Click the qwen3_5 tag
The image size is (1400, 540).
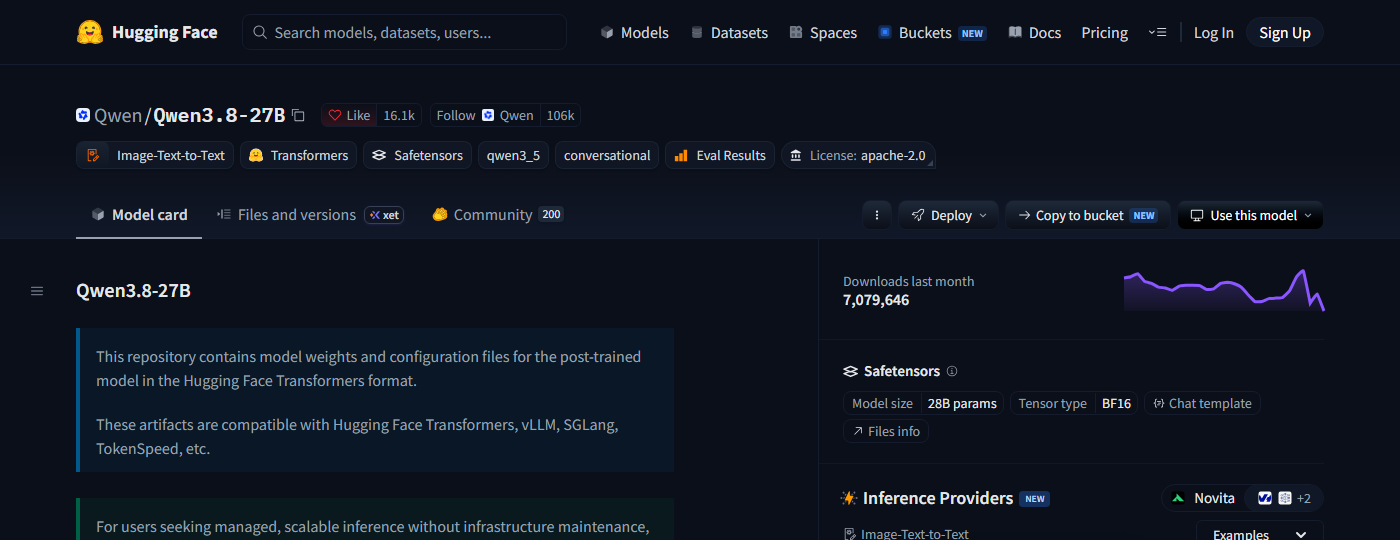pos(513,155)
